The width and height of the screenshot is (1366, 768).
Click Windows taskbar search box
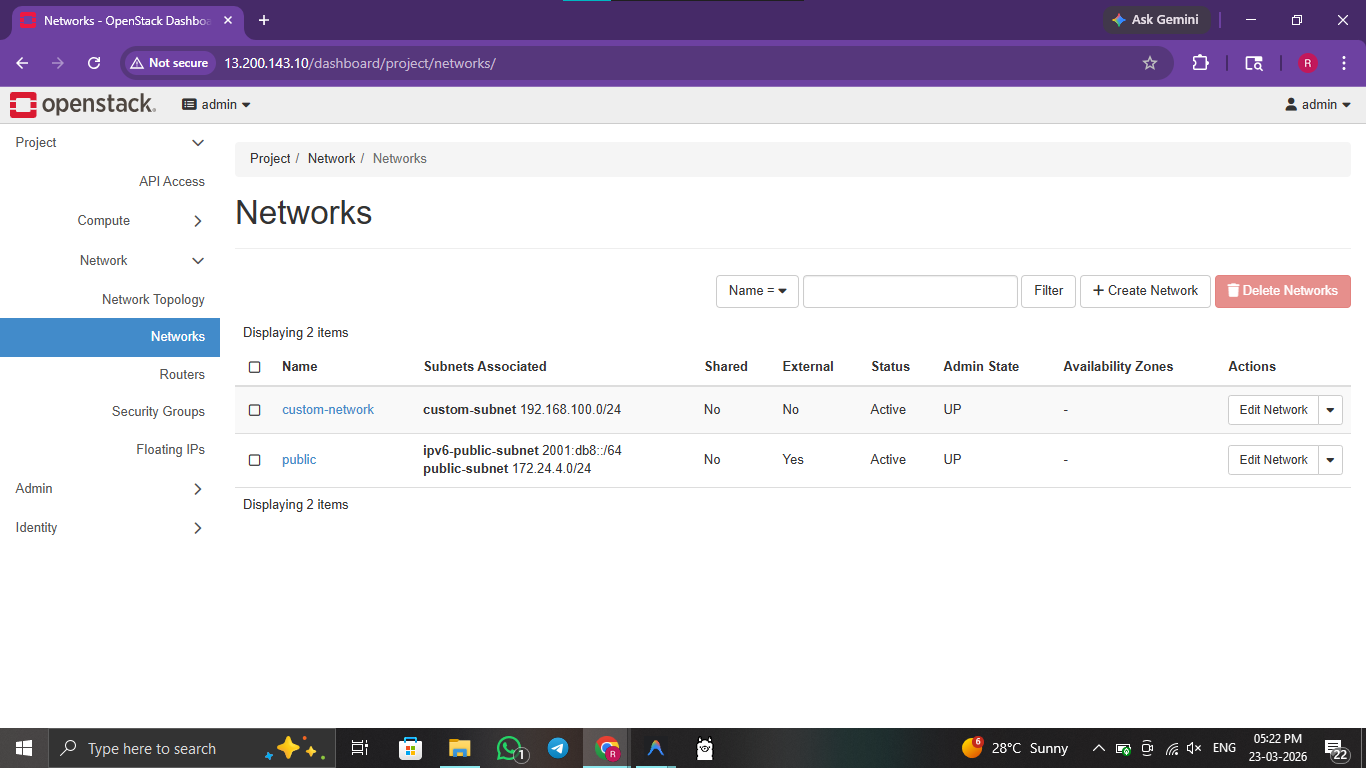[x=190, y=748]
